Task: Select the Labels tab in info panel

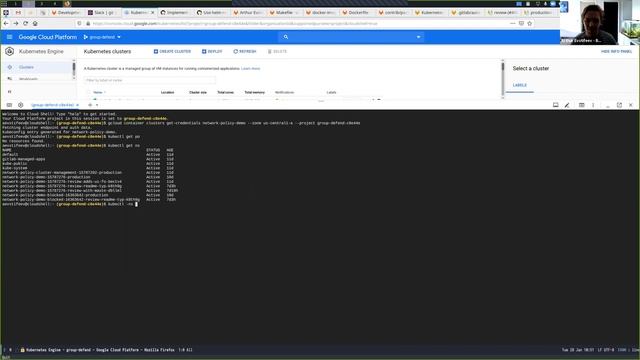Action: click(x=520, y=85)
